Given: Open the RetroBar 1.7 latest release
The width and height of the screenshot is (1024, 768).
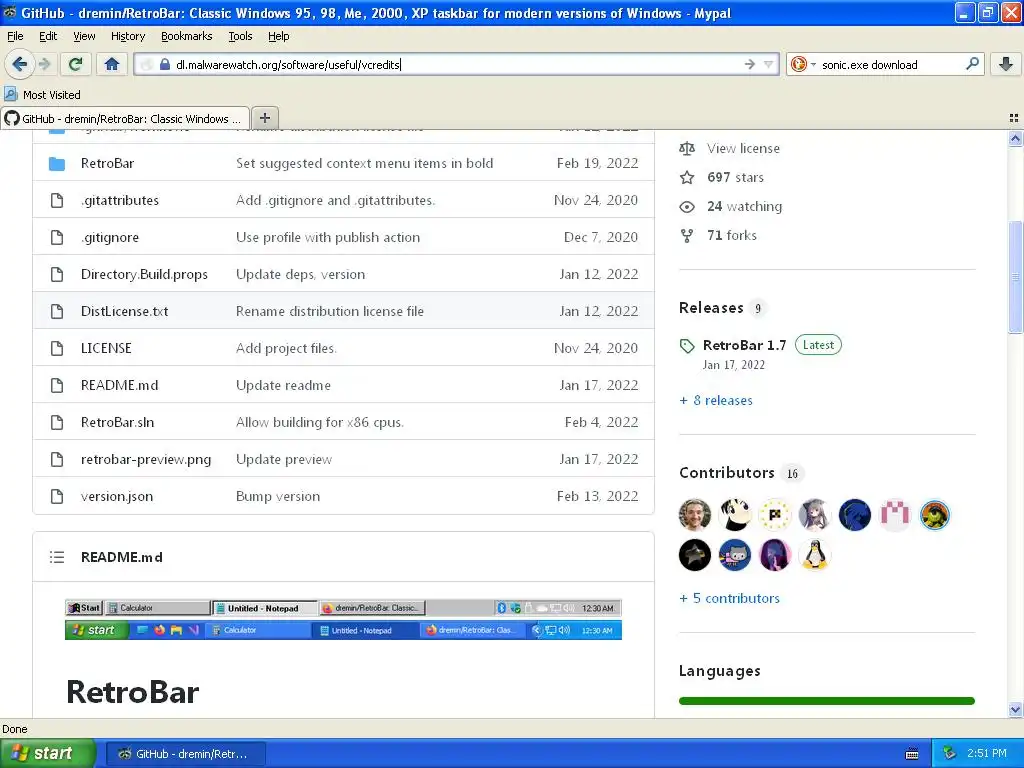Looking at the screenshot, I should click(744, 345).
